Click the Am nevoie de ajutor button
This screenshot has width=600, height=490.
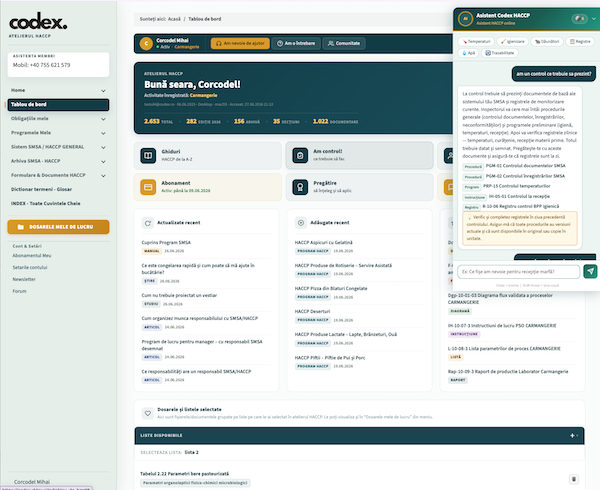point(240,43)
